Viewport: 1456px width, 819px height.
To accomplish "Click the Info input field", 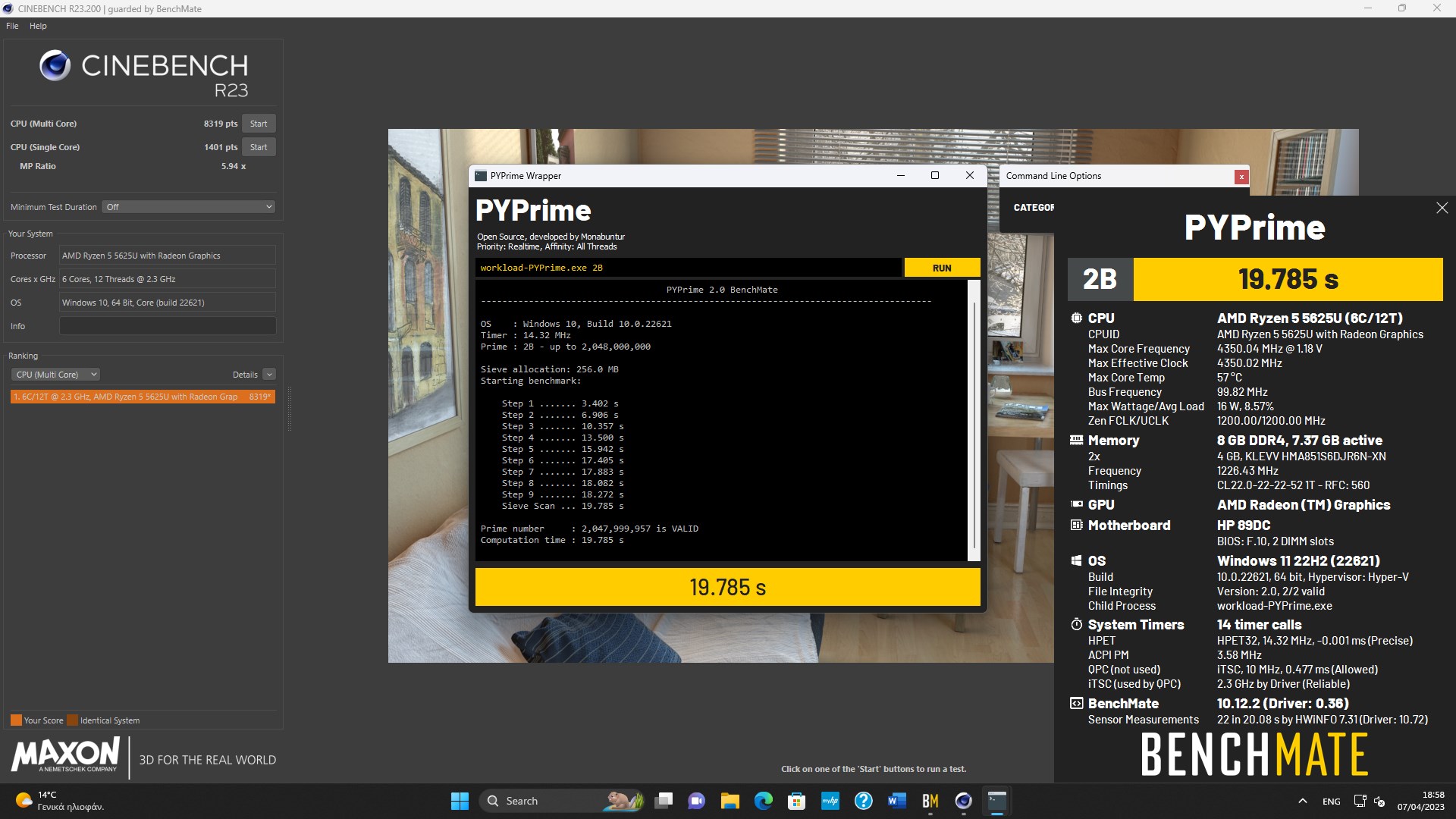I will point(168,326).
